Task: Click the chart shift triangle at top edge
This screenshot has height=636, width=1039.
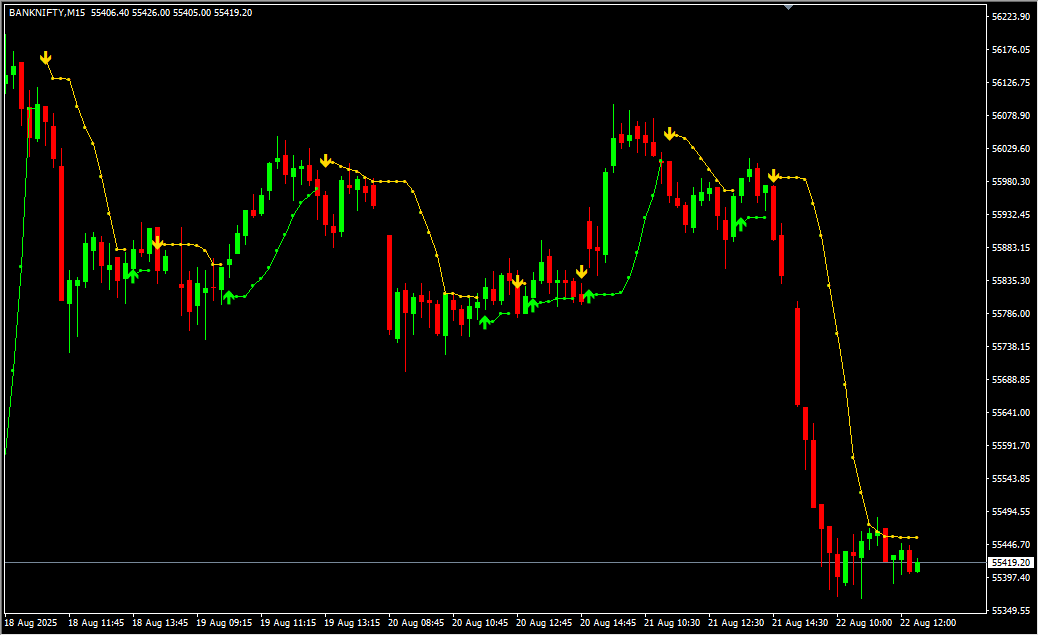Action: (x=789, y=6)
